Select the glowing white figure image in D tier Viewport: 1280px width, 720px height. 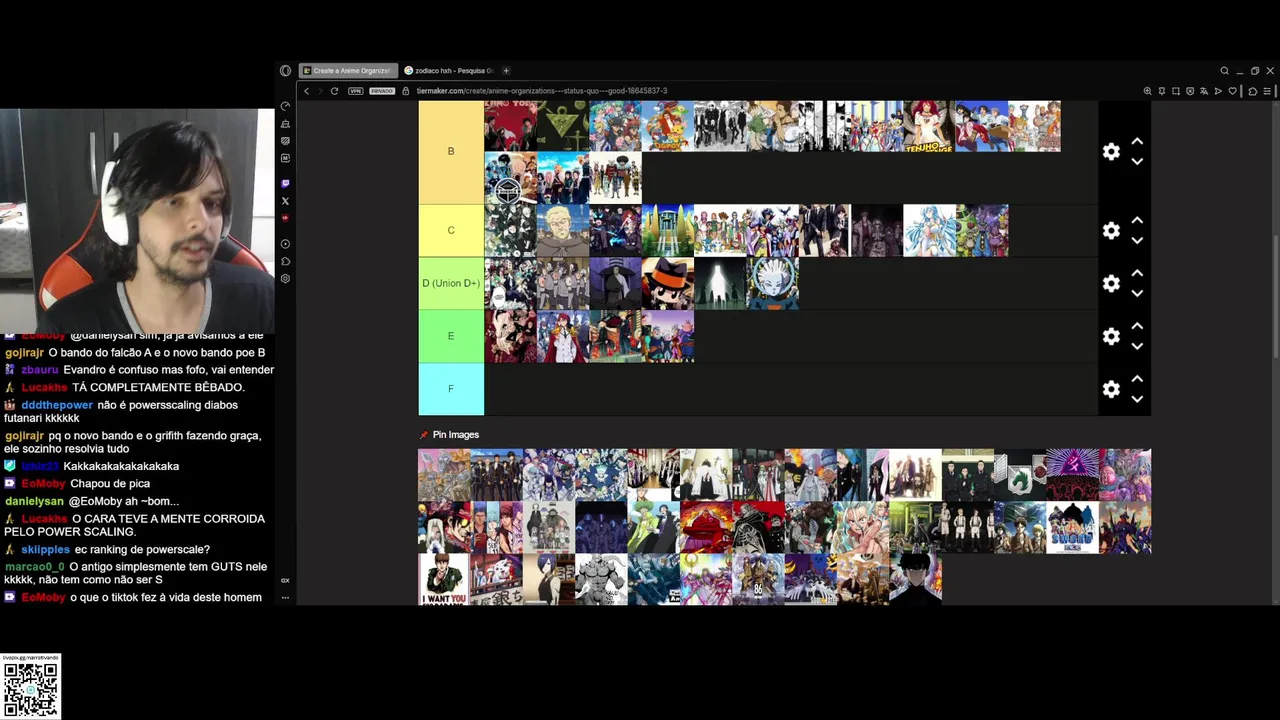pos(720,283)
